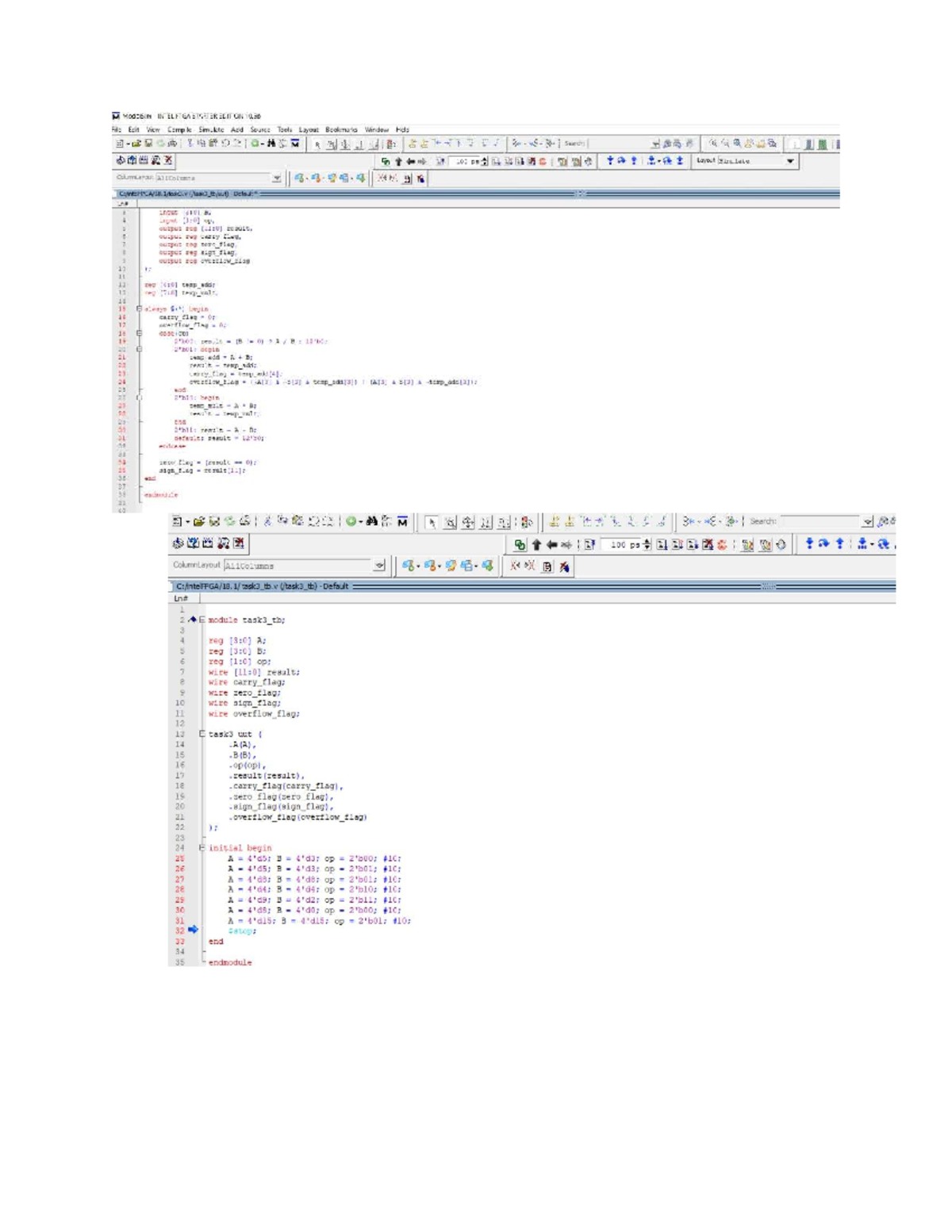Click the Open folder icon in upper ModelSim toolbar
Screen dimensions: 952x1232
coord(137,143)
